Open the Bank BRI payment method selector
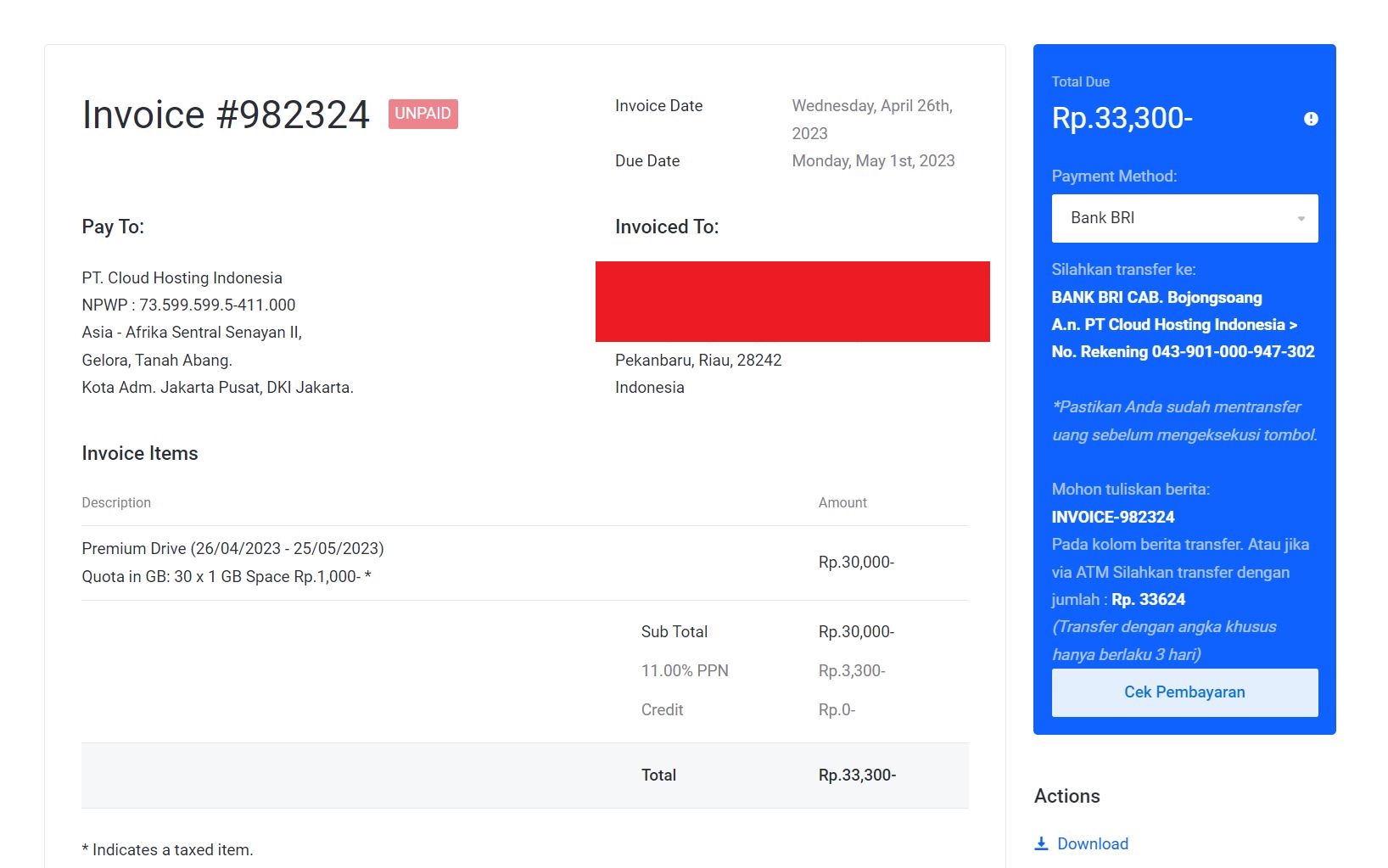Screen dimensions: 1388x868 point(1184,218)
